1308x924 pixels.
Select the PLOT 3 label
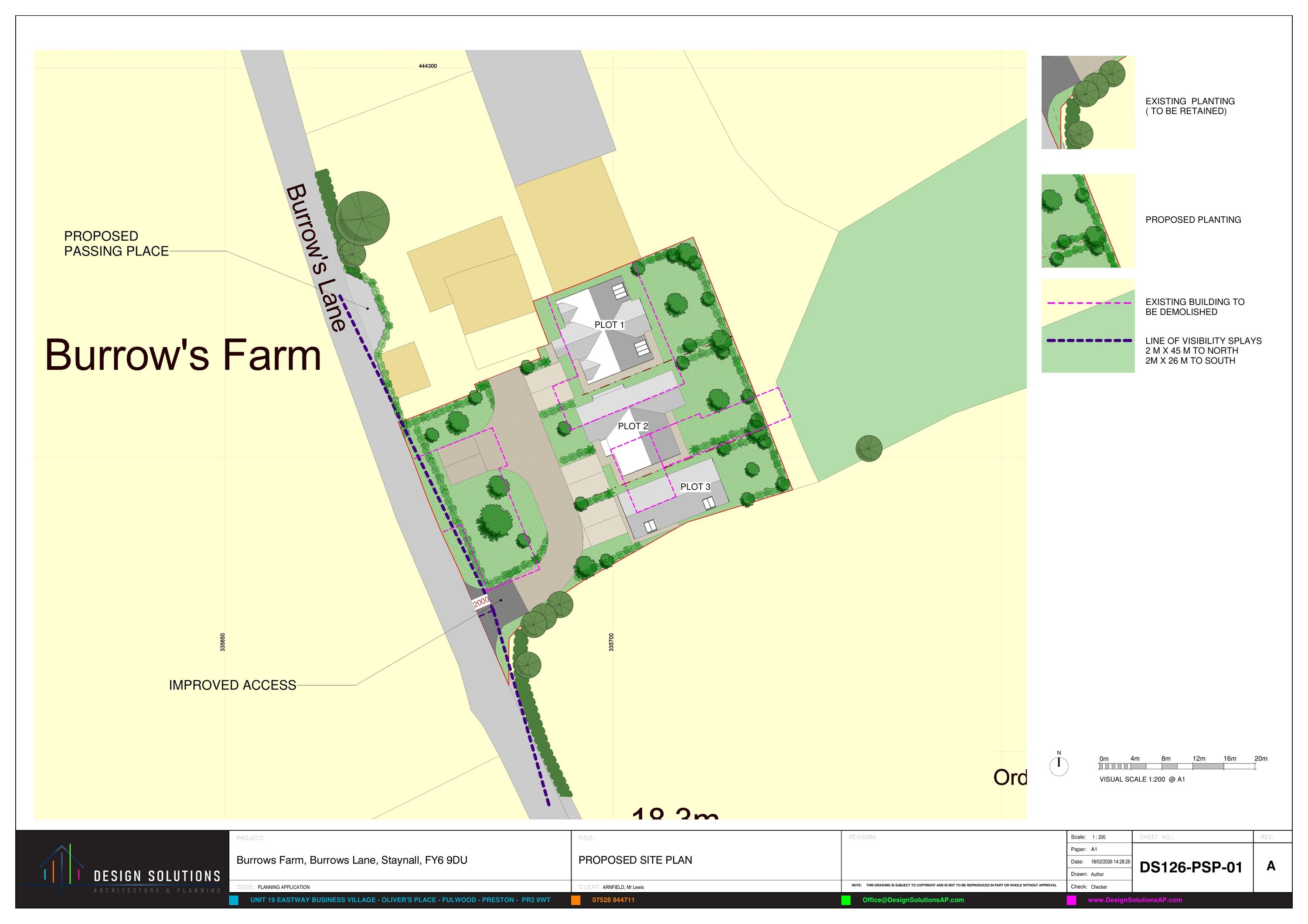pos(695,487)
